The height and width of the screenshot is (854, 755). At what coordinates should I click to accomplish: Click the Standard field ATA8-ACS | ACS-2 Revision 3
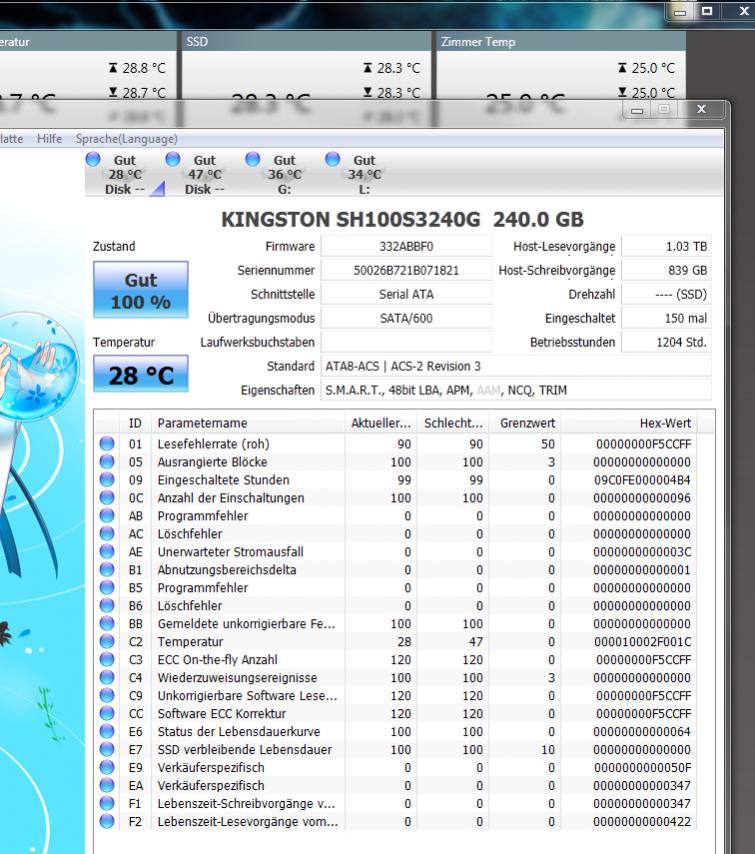pos(516,366)
